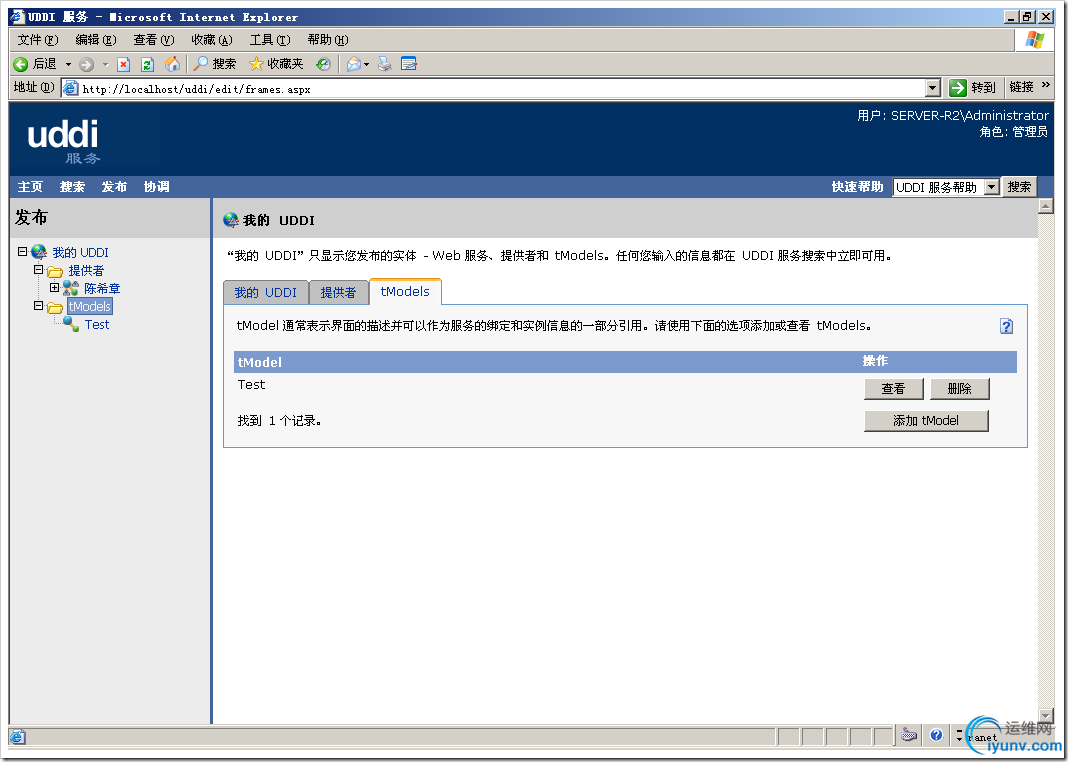Open Favorites (收藏夹) star button
The image size is (1068, 762).
276,64
